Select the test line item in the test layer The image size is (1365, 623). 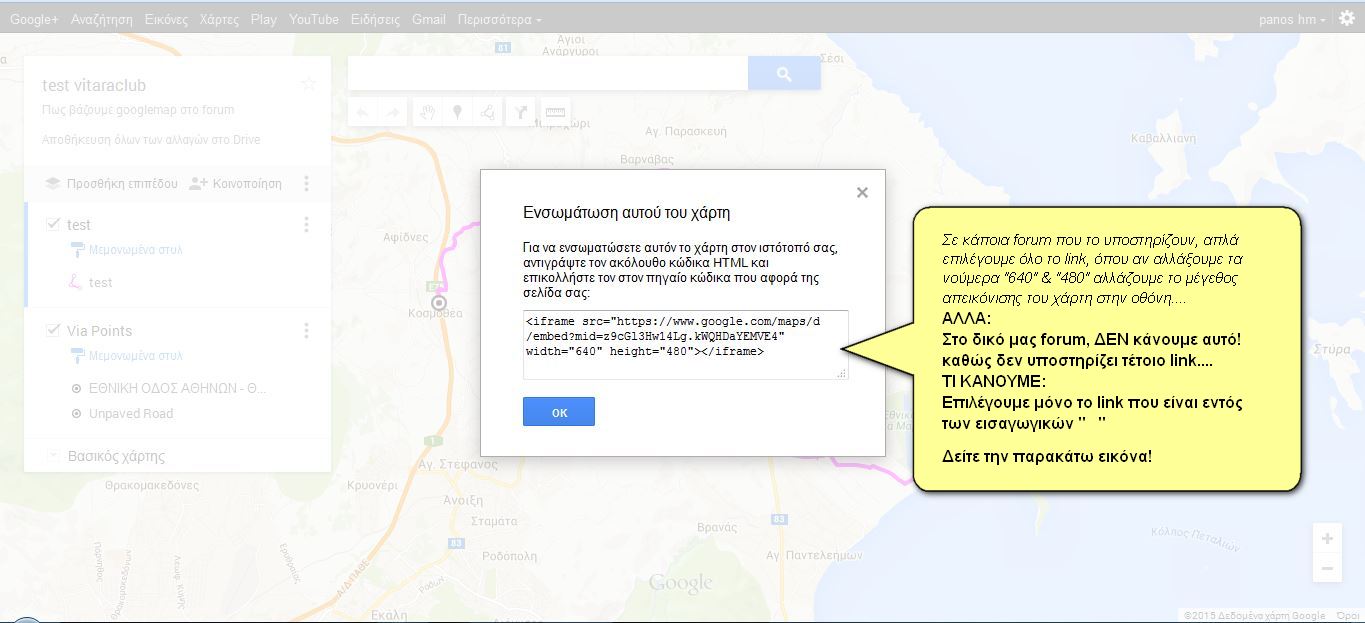[x=101, y=283]
